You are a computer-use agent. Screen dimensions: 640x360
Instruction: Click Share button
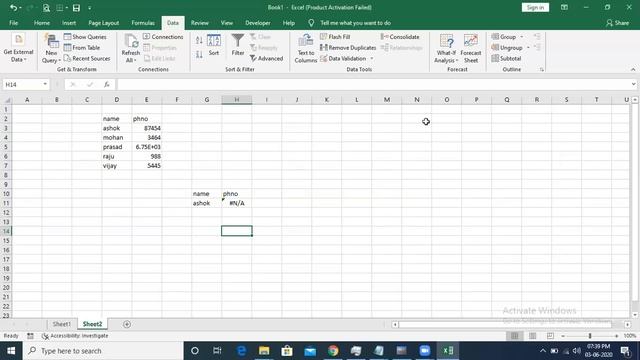618,23
